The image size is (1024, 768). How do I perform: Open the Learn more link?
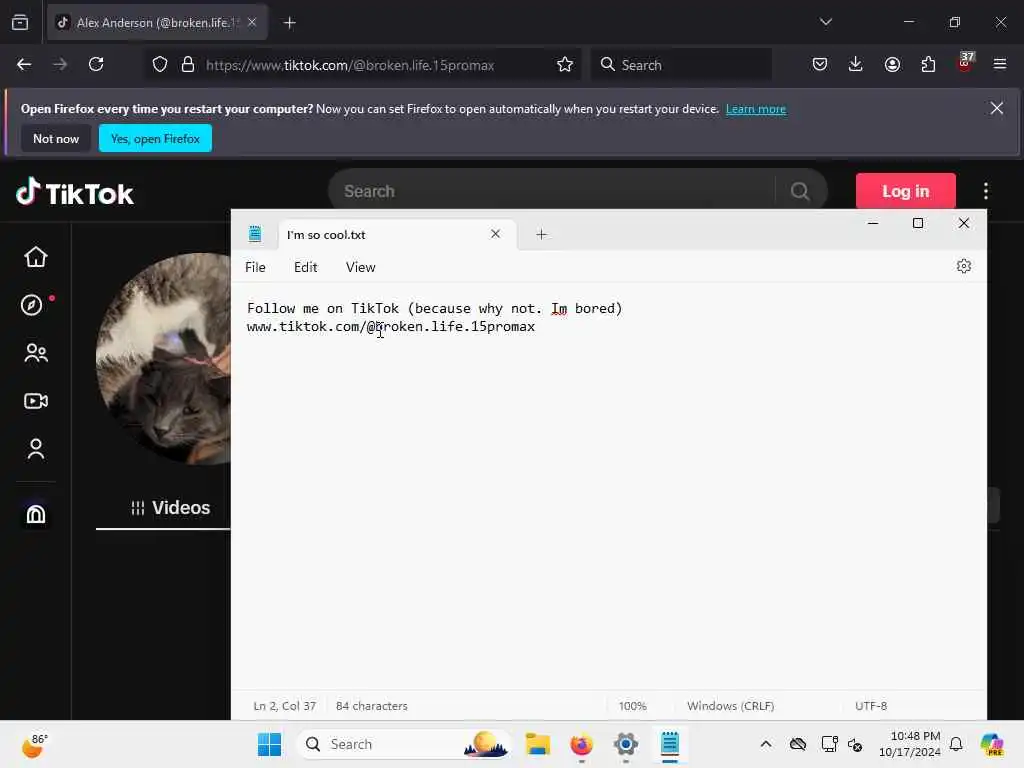(x=756, y=109)
